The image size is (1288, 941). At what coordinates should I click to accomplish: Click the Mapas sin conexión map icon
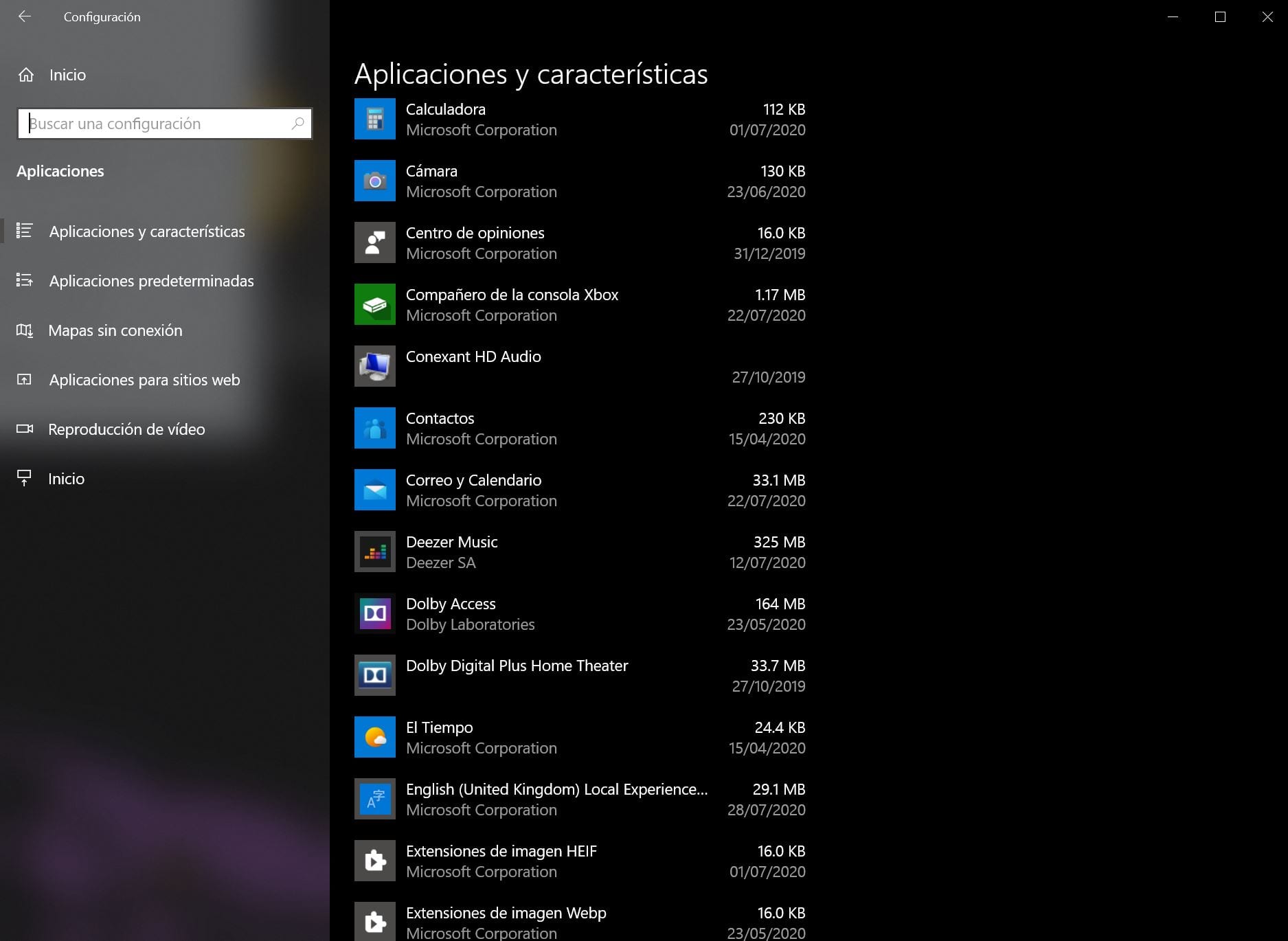[x=25, y=330]
